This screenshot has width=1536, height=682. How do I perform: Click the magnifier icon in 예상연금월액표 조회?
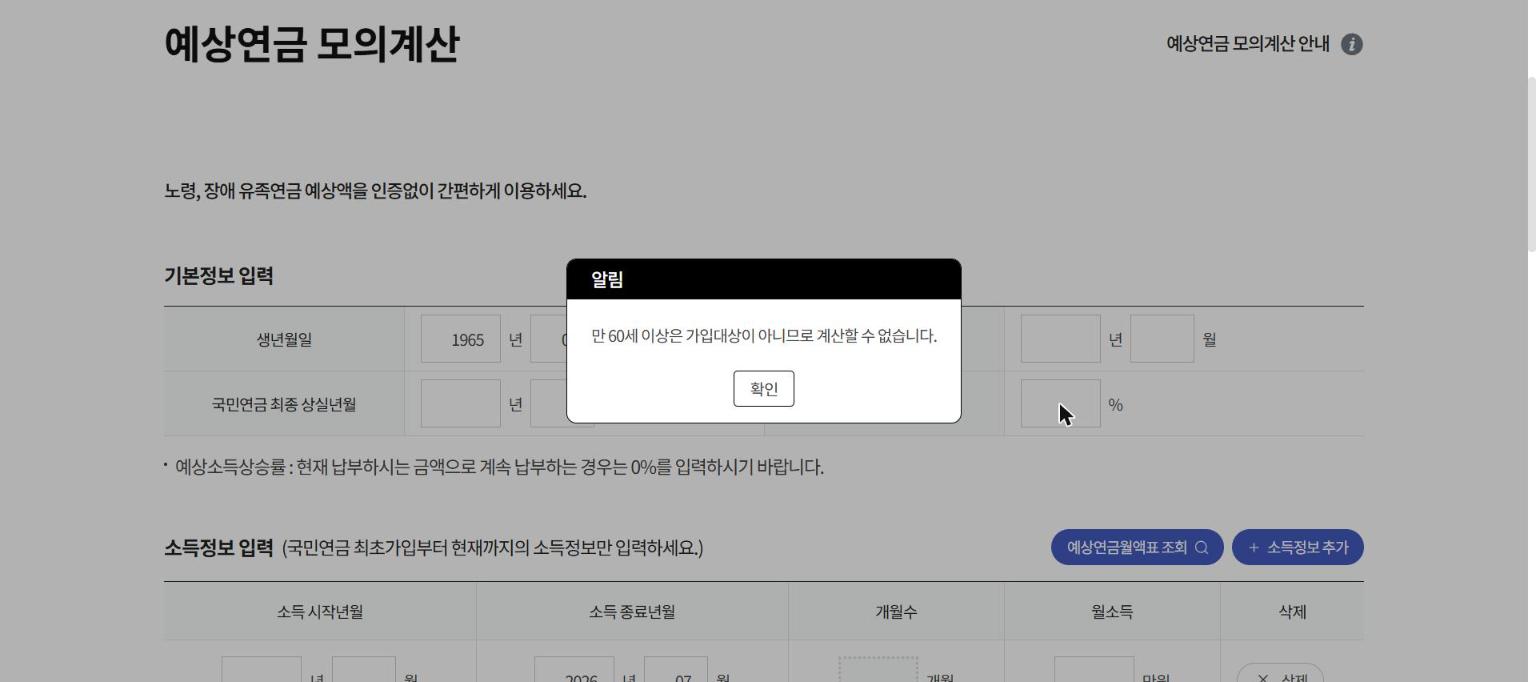pos(1202,547)
